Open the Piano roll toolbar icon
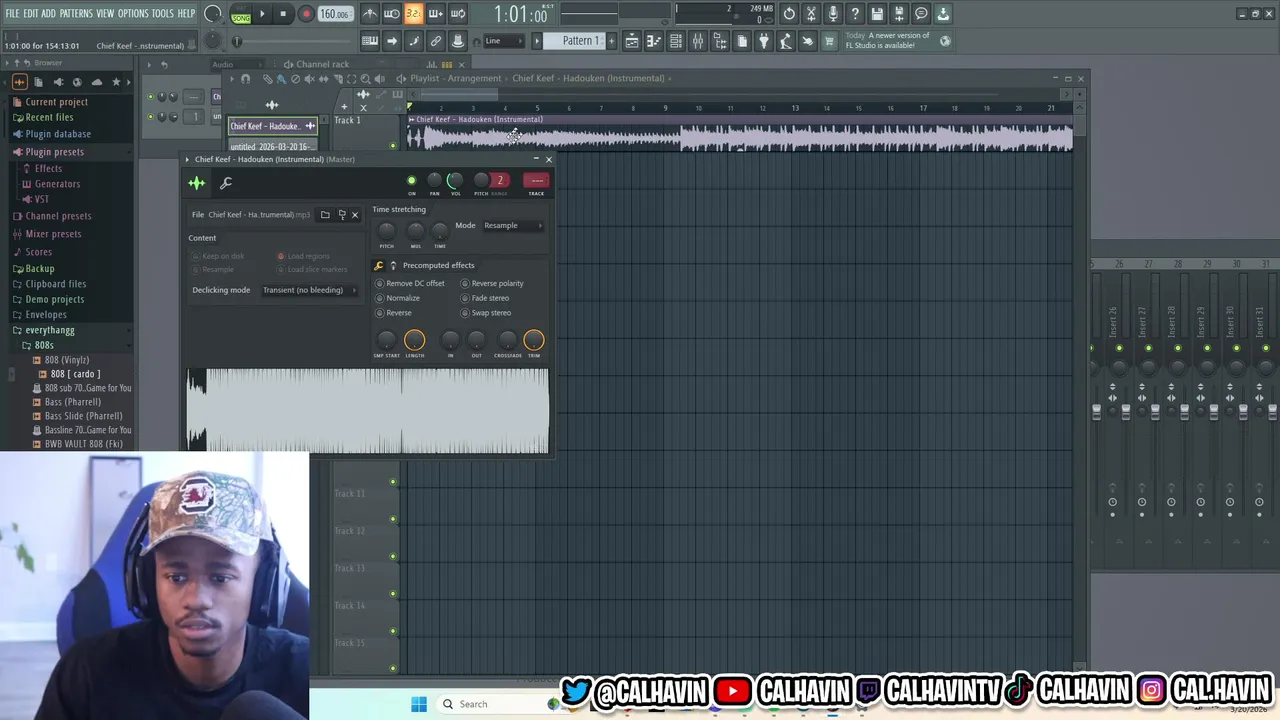The height and width of the screenshot is (720, 1280). 654,41
